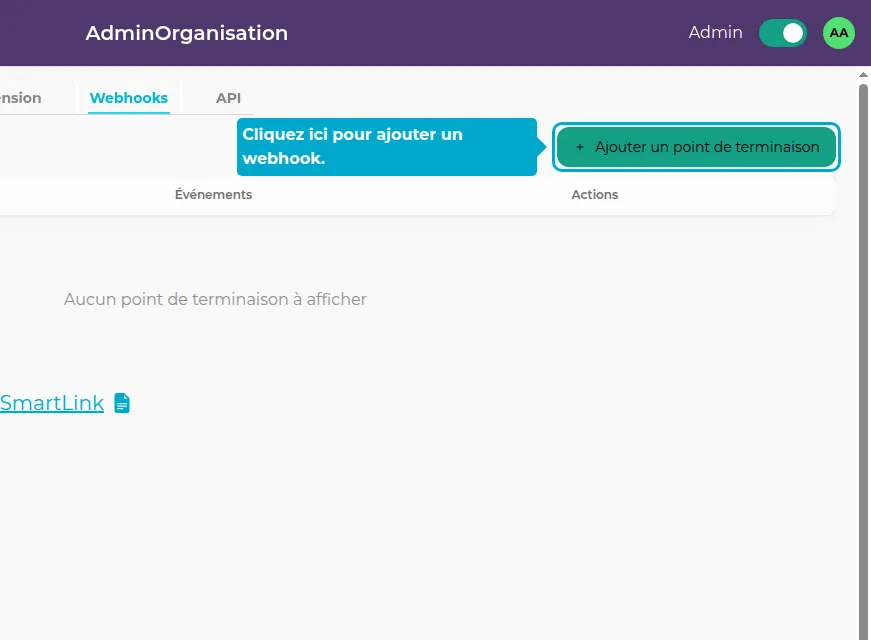Expand the partially visible Extension tab

click(x=18, y=97)
